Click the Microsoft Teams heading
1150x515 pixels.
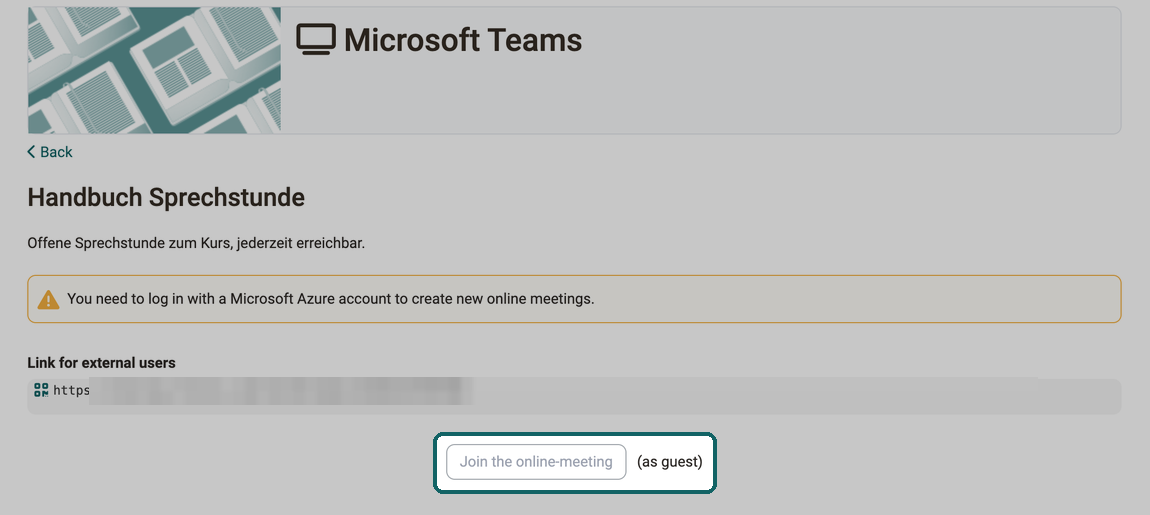463,40
